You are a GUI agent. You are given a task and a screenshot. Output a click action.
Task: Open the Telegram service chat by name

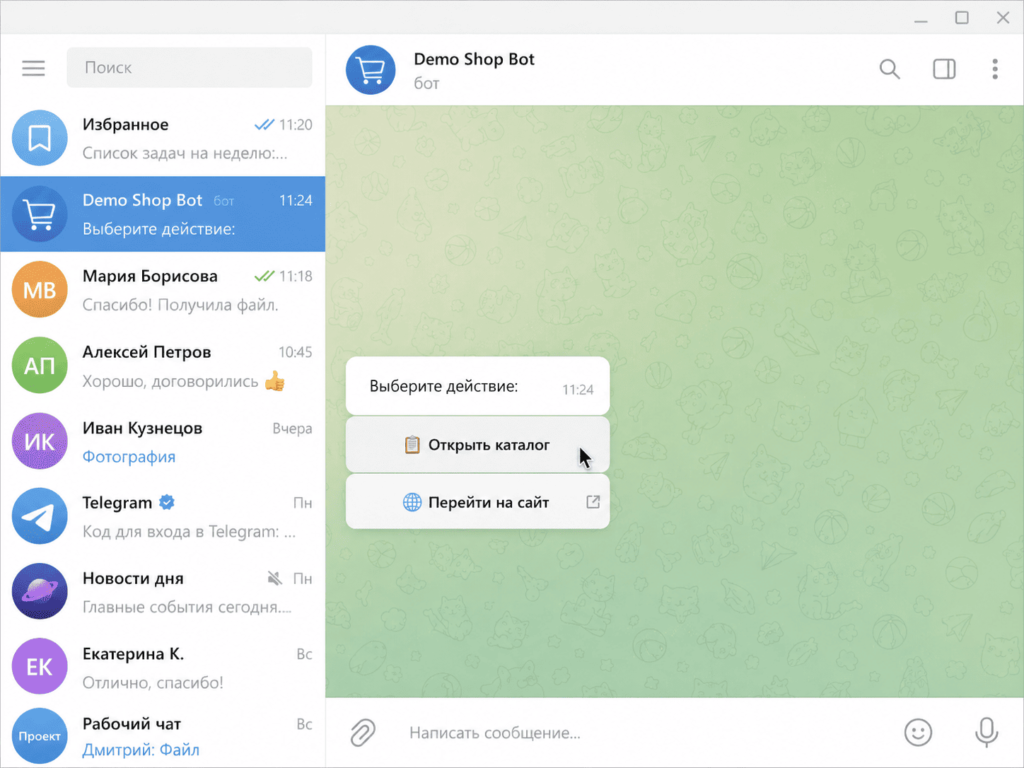pyautogui.click(x=117, y=502)
